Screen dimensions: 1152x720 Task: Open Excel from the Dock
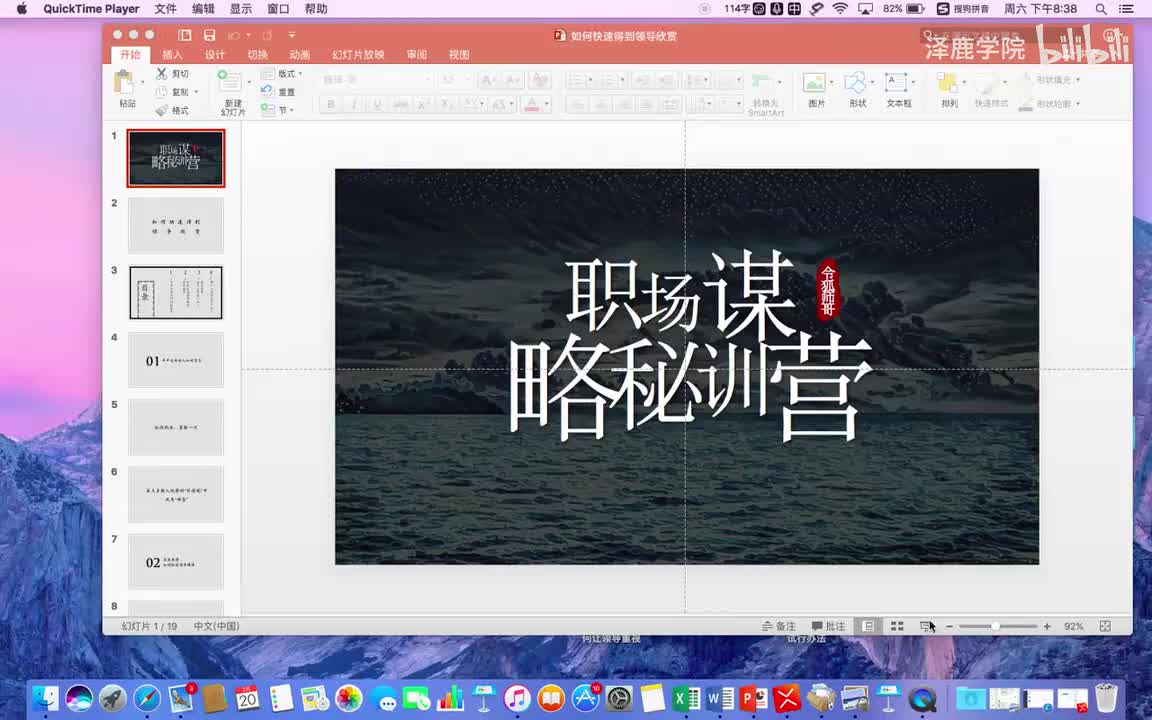click(686, 698)
